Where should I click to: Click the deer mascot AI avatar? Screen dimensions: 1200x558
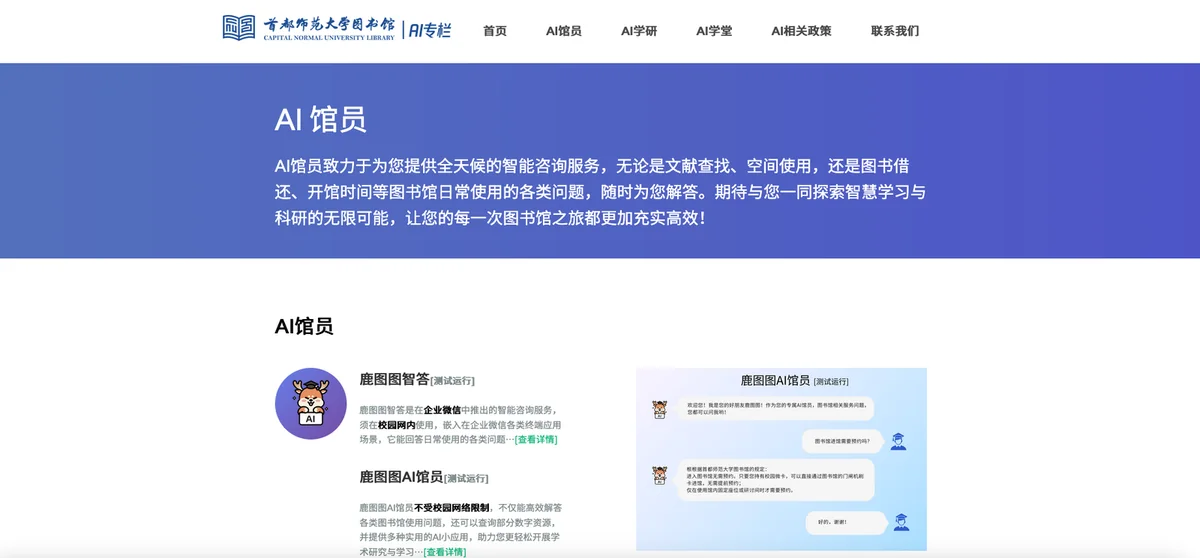coord(311,404)
